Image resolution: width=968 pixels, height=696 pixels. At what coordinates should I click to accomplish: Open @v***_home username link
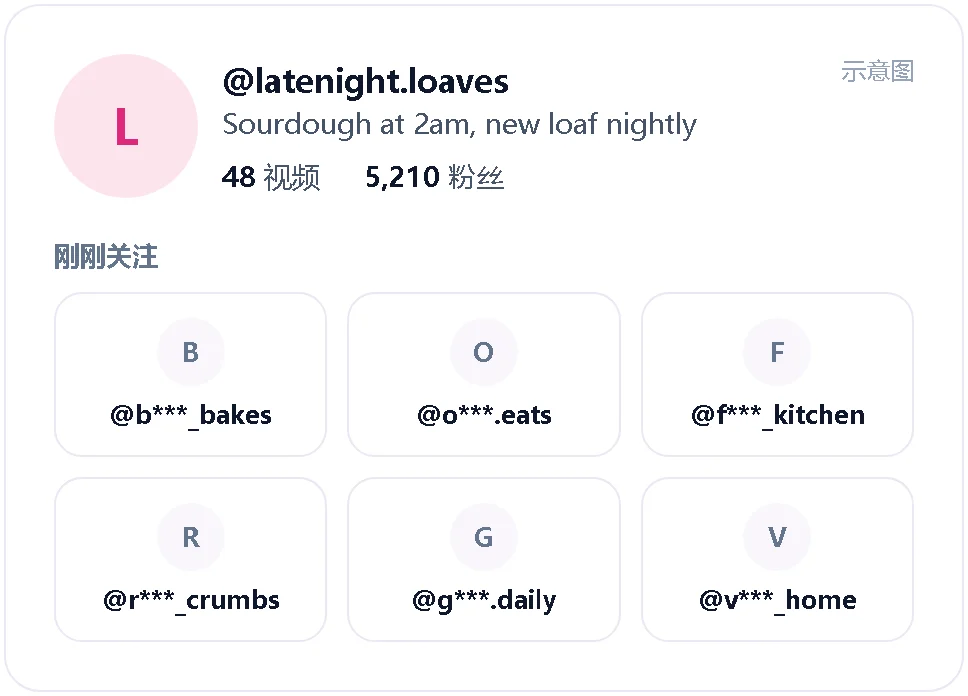[778, 600]
